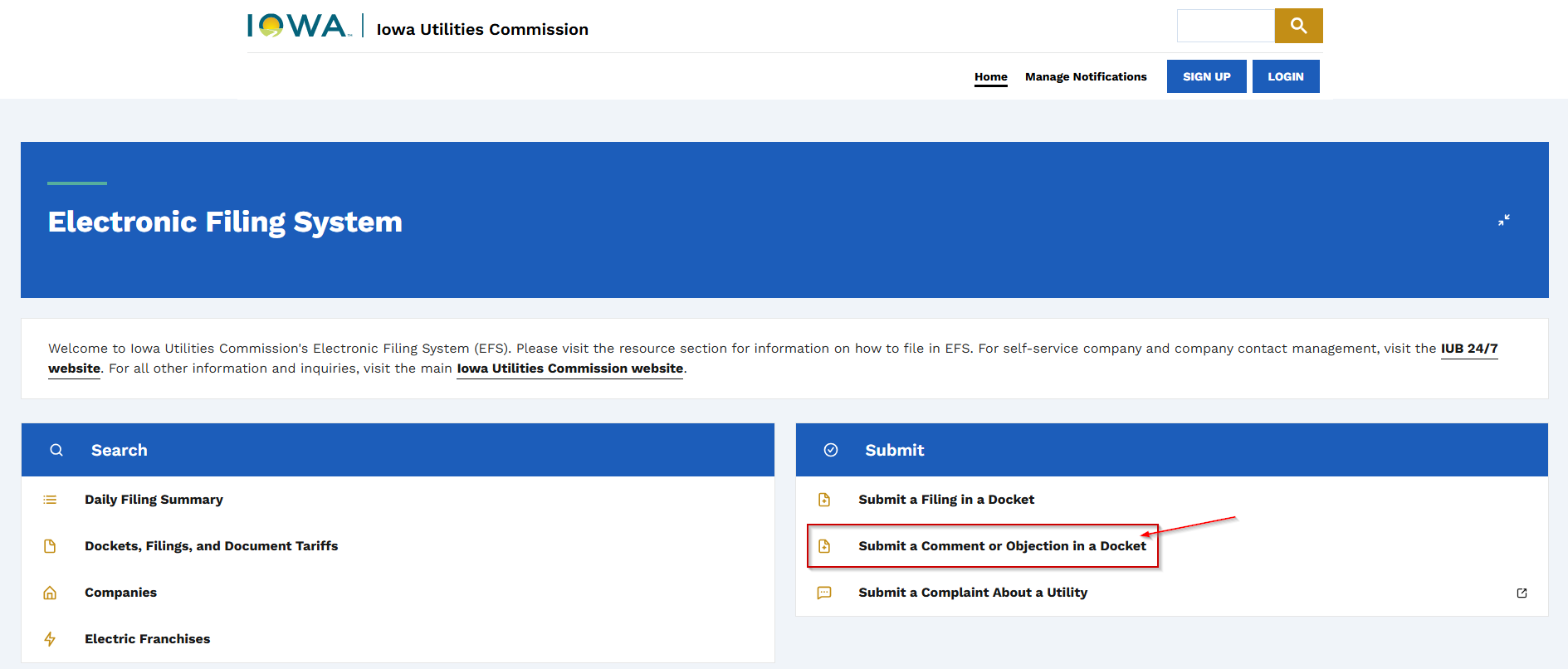Click the Submit panel checkmark icon

pos(831,450)
